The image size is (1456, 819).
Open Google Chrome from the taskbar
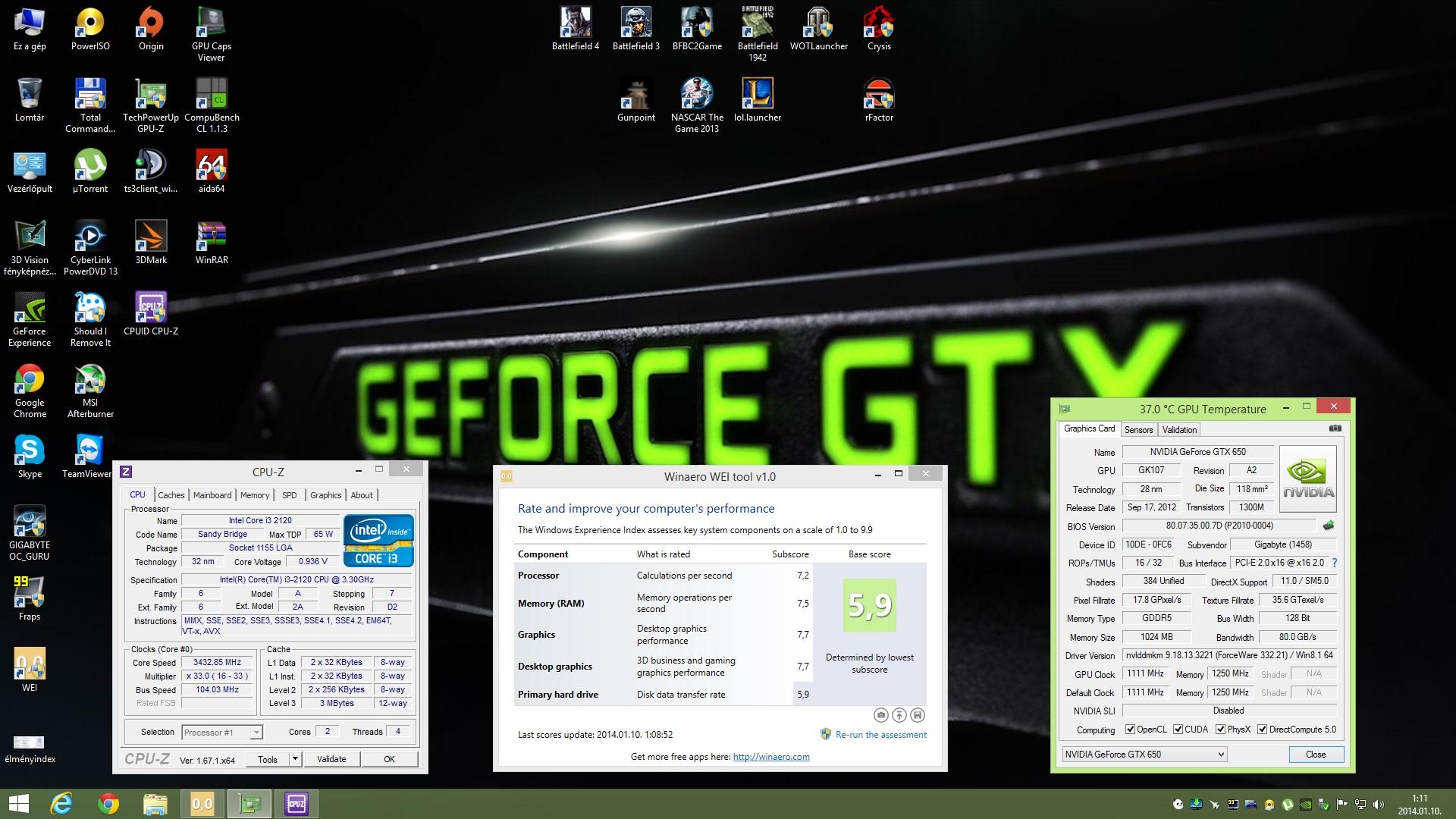(108, 804)
